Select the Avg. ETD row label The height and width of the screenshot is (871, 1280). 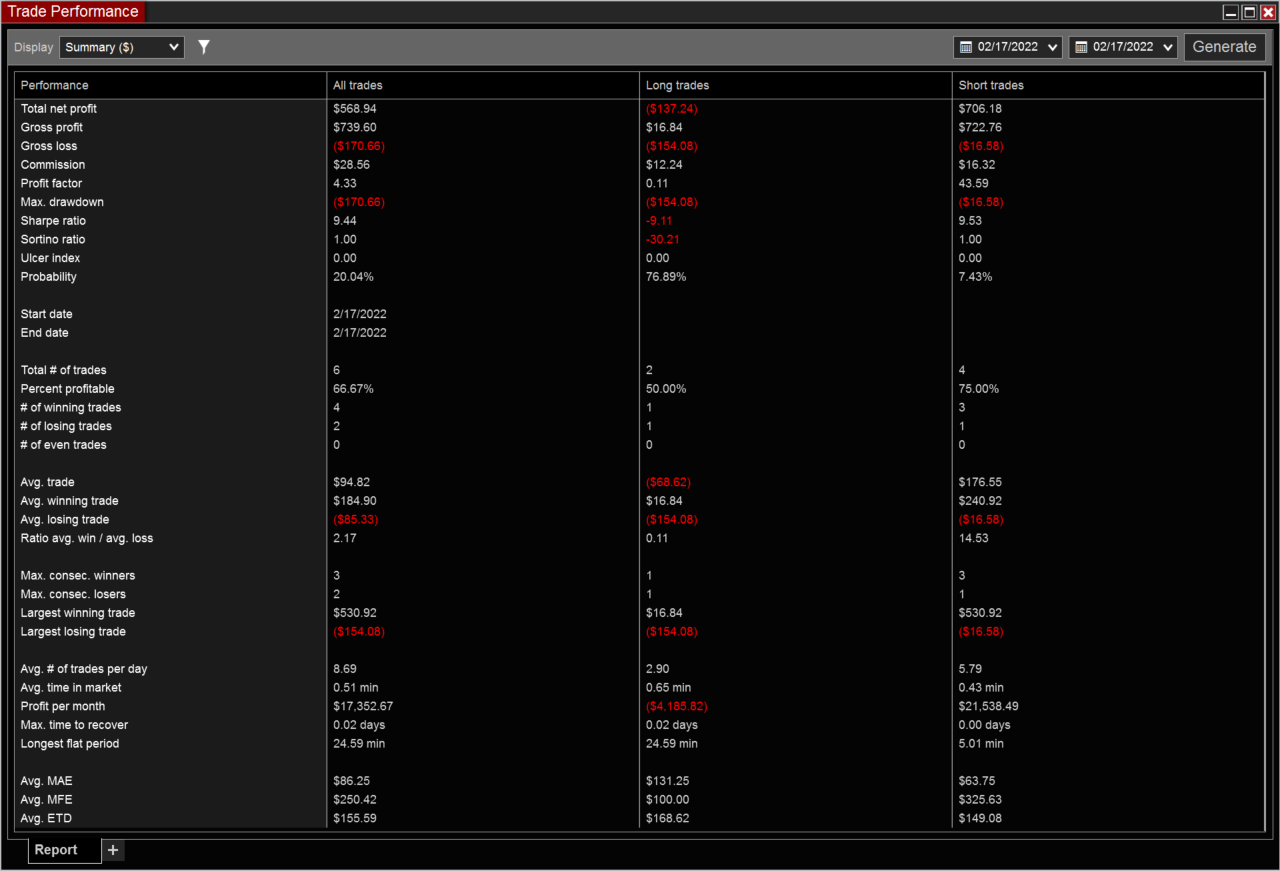click(46, 819)
